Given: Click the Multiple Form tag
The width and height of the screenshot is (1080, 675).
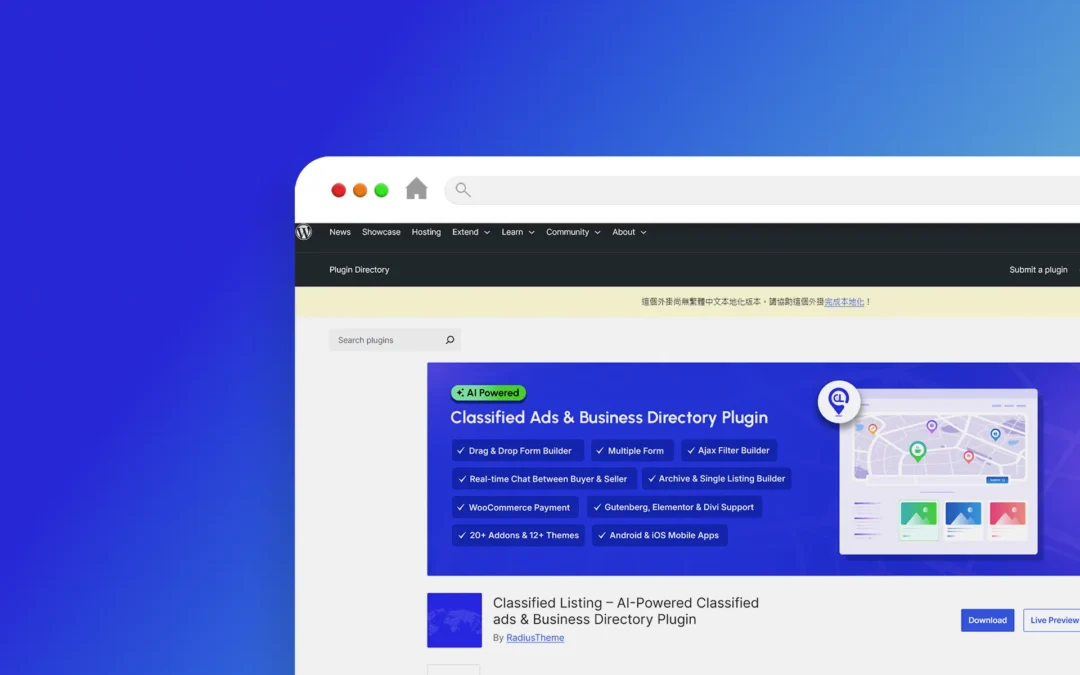Looking at the screenshot, I should click(x=632, y=450).
